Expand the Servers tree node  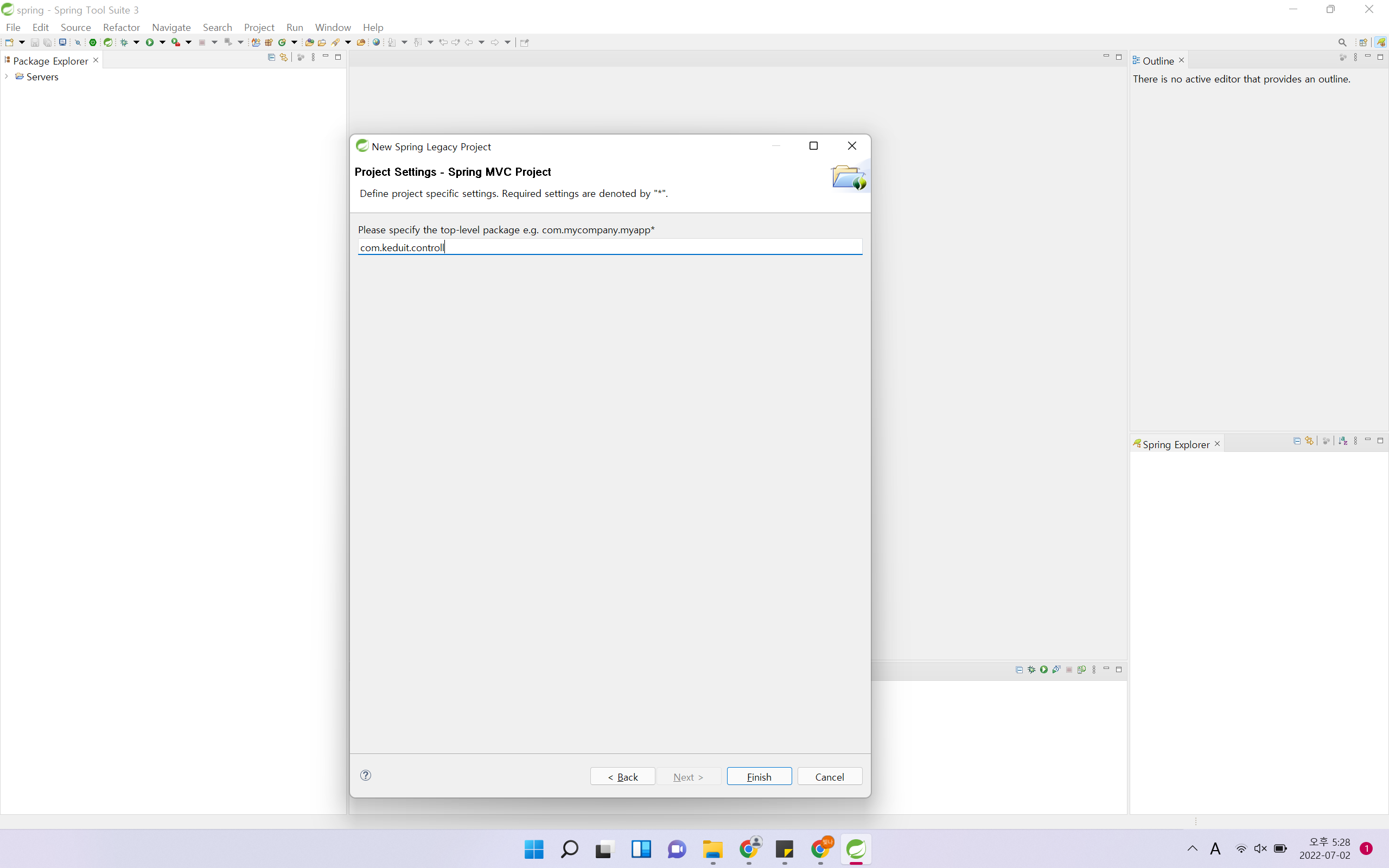pyautogui.click(x=7, y=76)
